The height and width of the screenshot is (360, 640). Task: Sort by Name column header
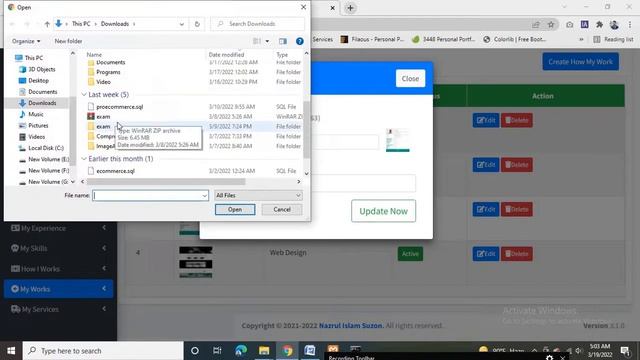[x=94, y=55]
